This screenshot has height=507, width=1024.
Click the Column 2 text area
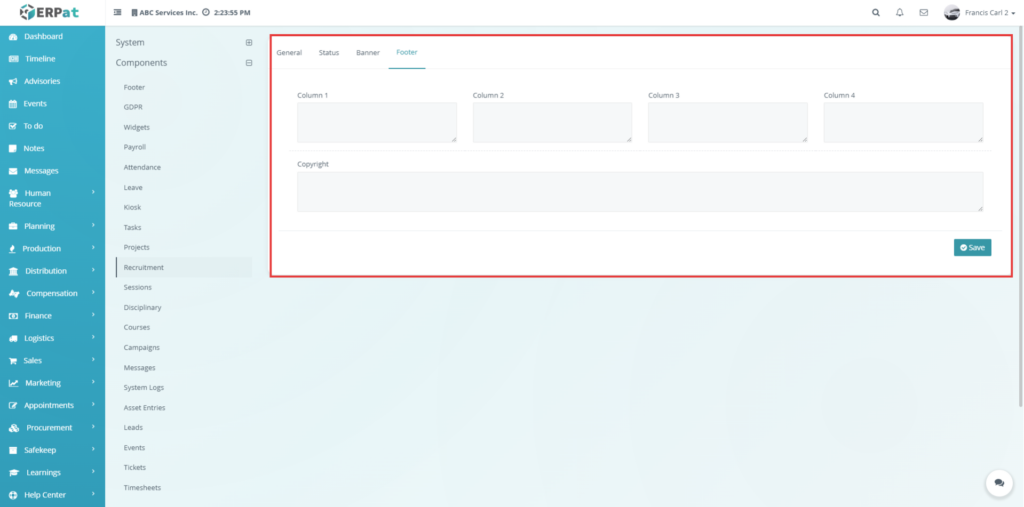tap(552, 122)
